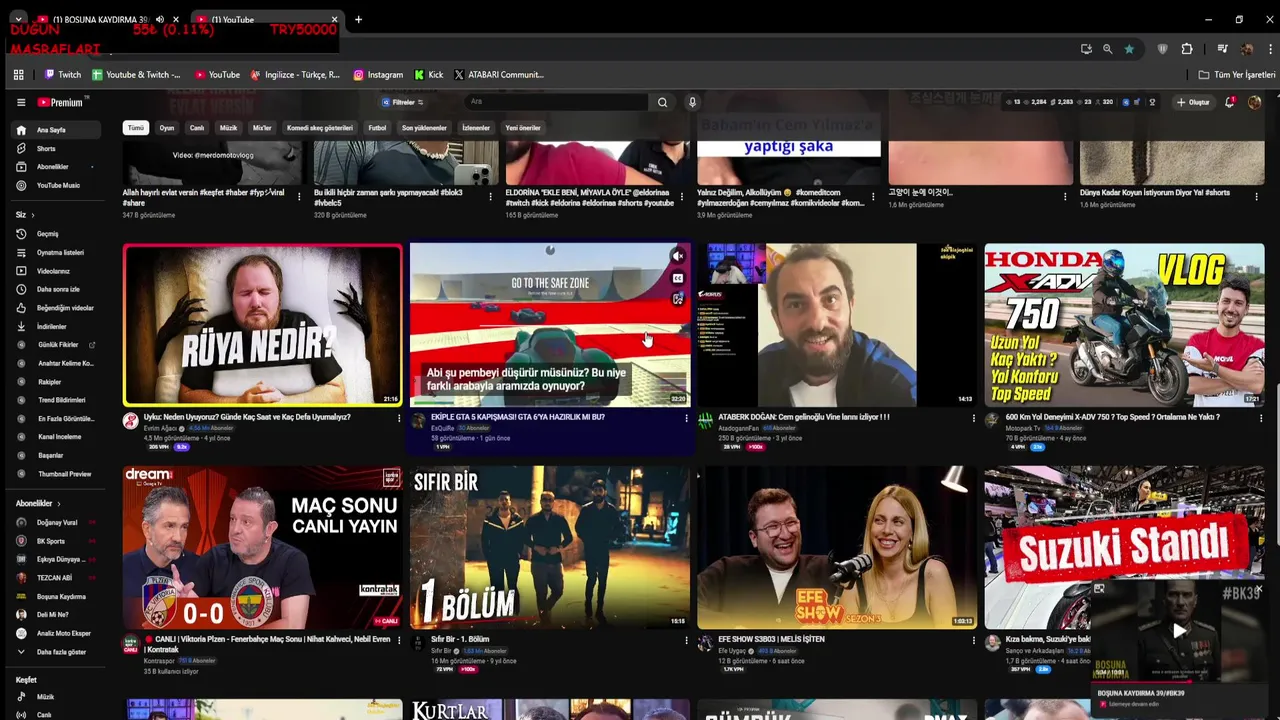Open more options for RÜYA NEDİR video
Screen dimensions: 1280x720
click(x=399, y=418)
